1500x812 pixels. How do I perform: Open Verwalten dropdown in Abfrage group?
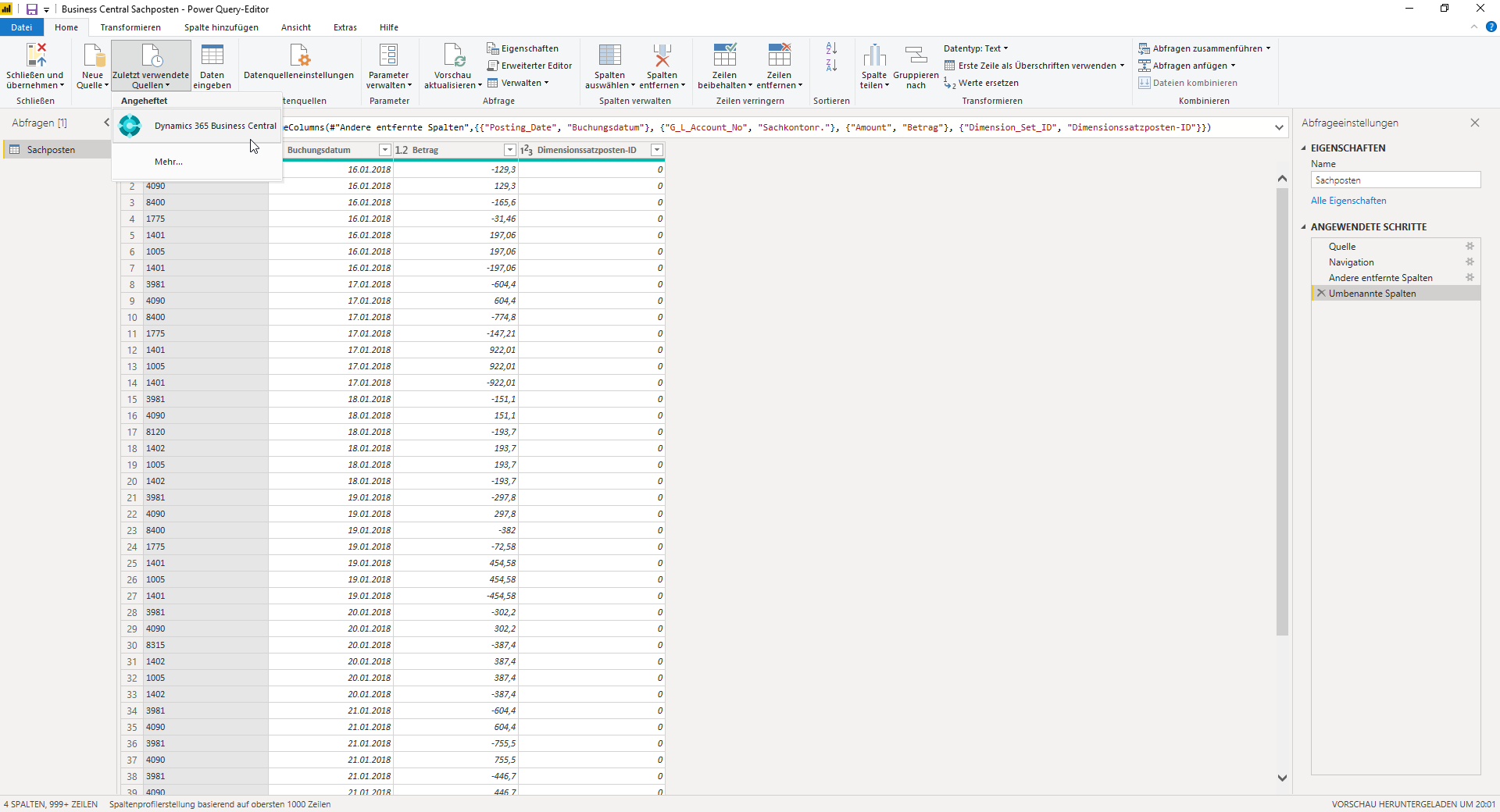(518, 83)
